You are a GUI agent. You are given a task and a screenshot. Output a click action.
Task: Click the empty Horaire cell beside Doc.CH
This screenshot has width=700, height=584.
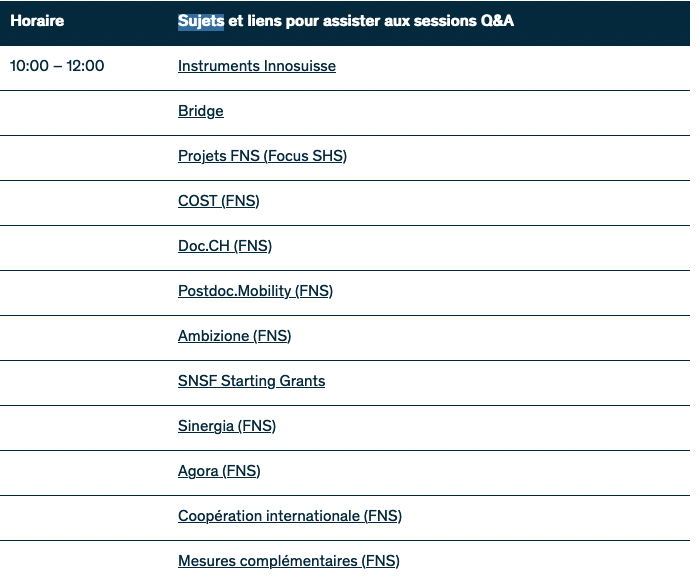click(x=85, y=246)
